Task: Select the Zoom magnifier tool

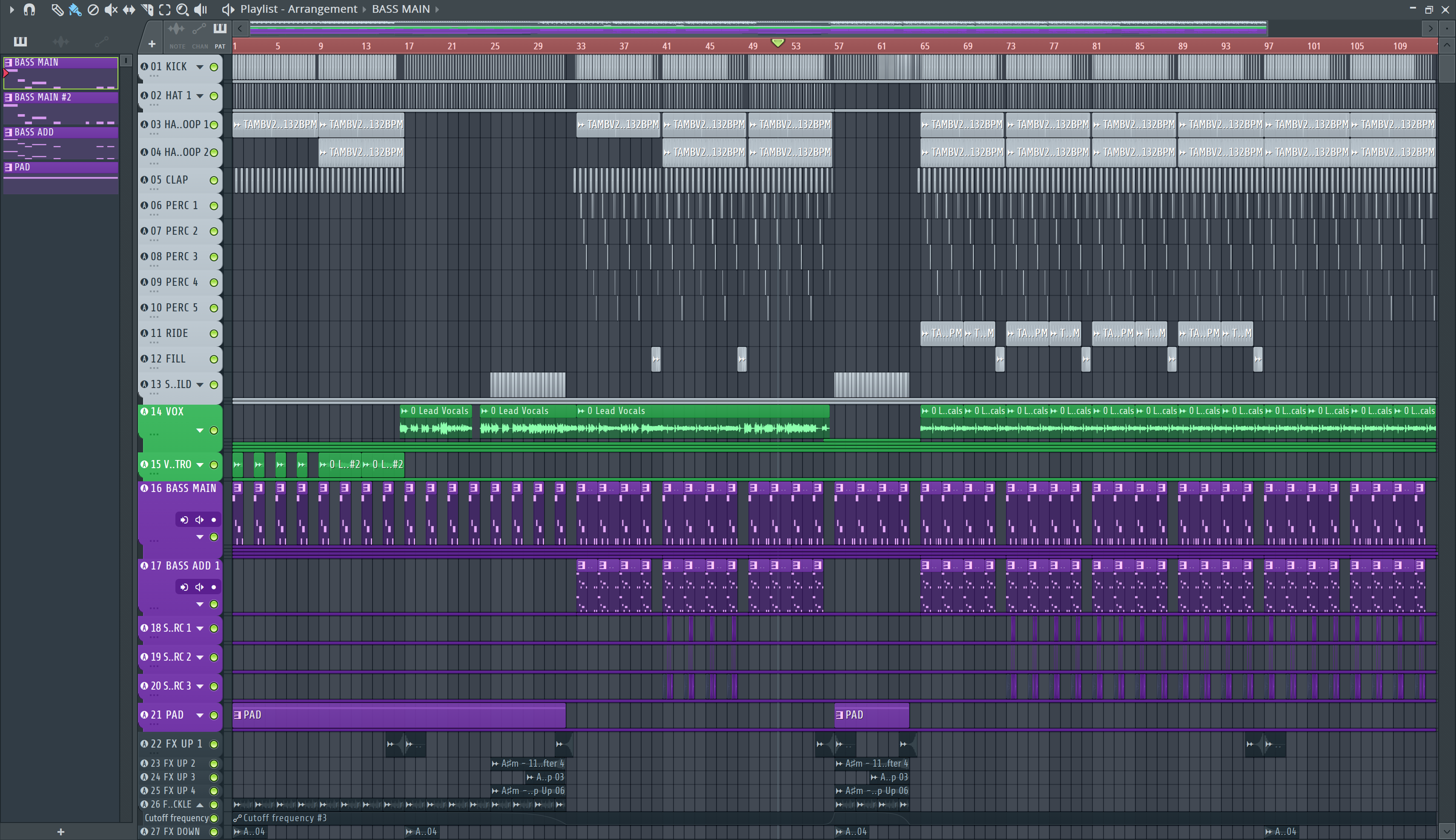Action: pyautogui.click(x=182, y=9)
